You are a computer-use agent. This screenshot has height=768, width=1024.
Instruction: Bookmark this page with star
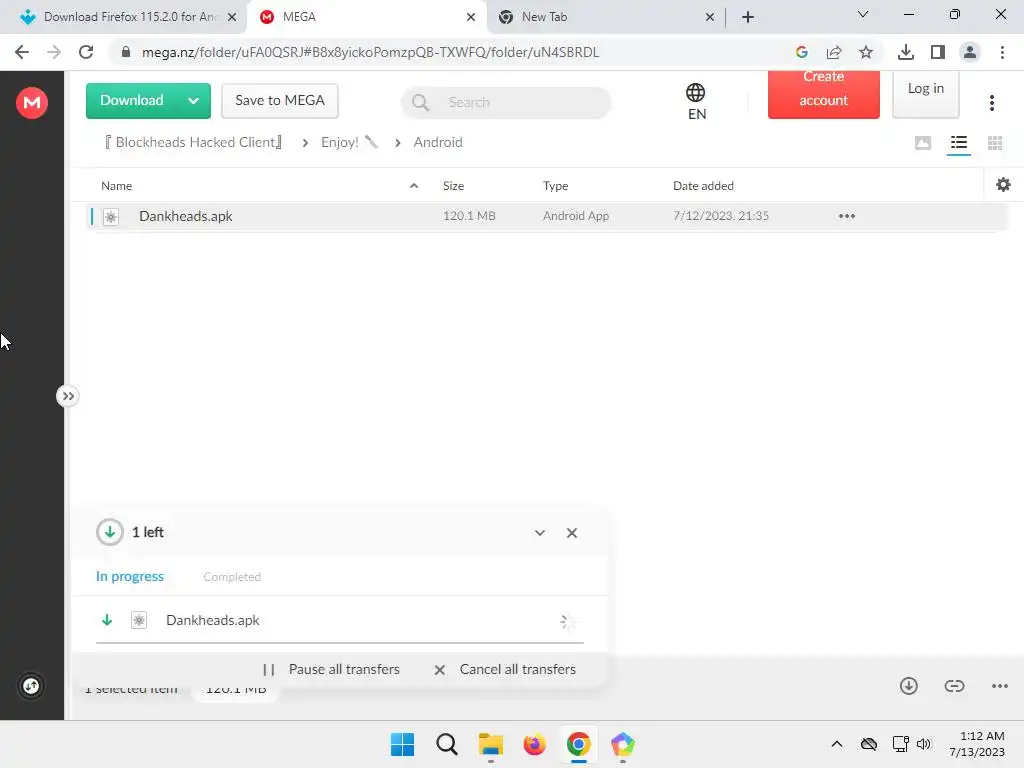[x=865, y=52]
